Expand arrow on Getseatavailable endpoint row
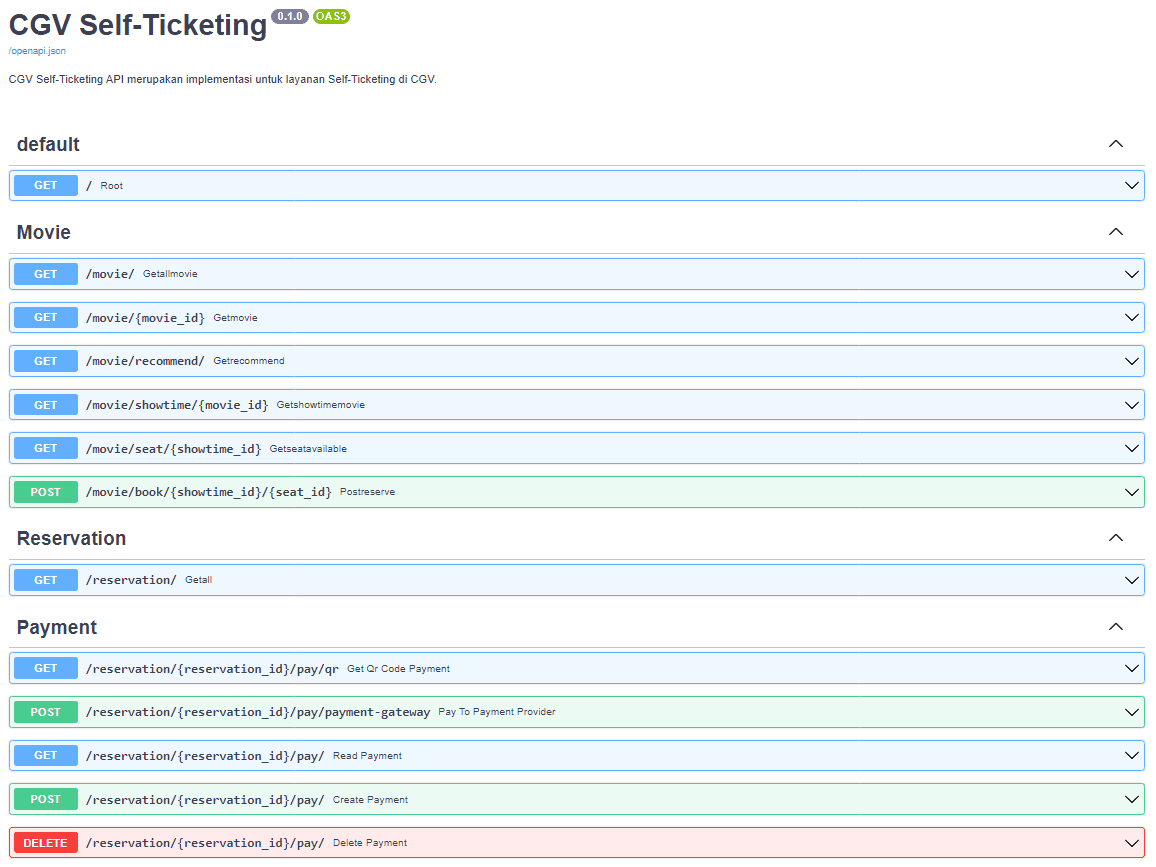The width and height of the screenshot is (1156, 867). coord(1132,449)
